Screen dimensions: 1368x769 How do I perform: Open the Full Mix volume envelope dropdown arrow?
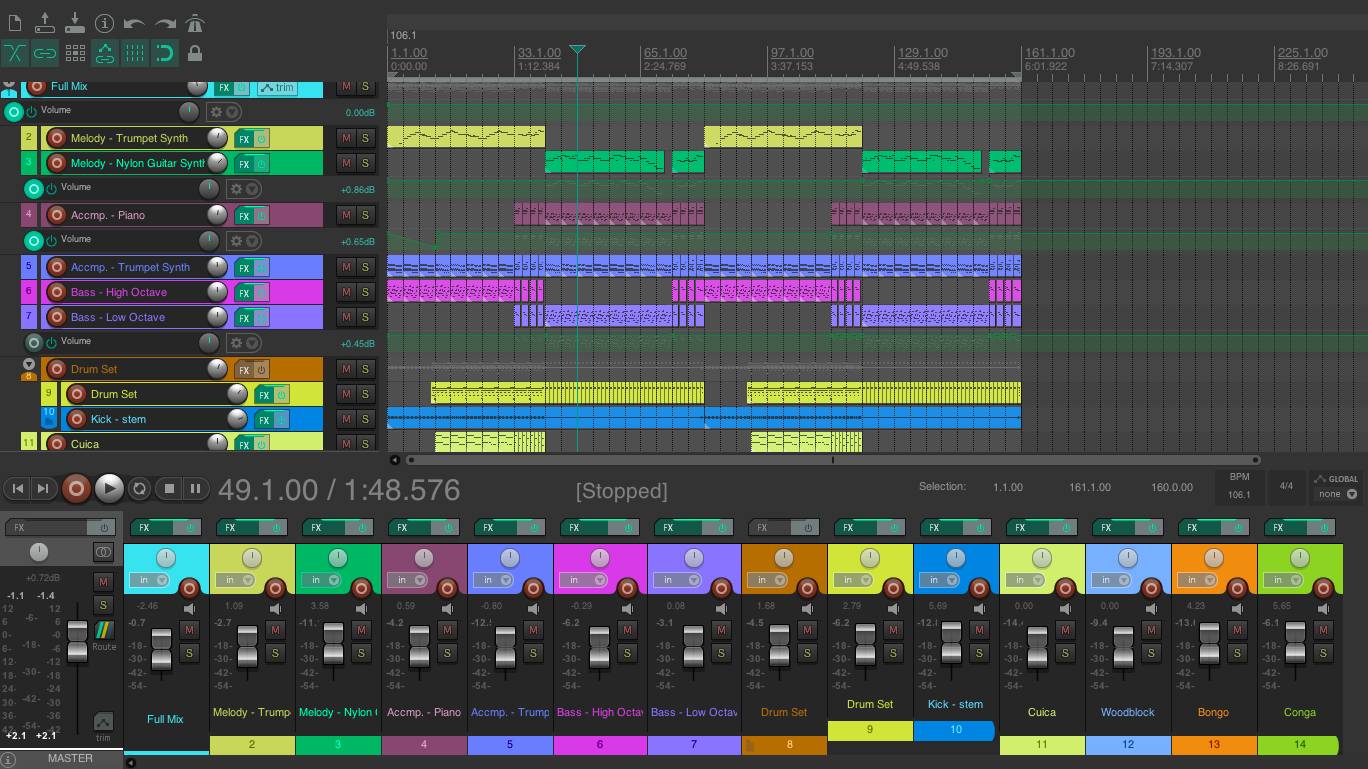tap(232, 112)
